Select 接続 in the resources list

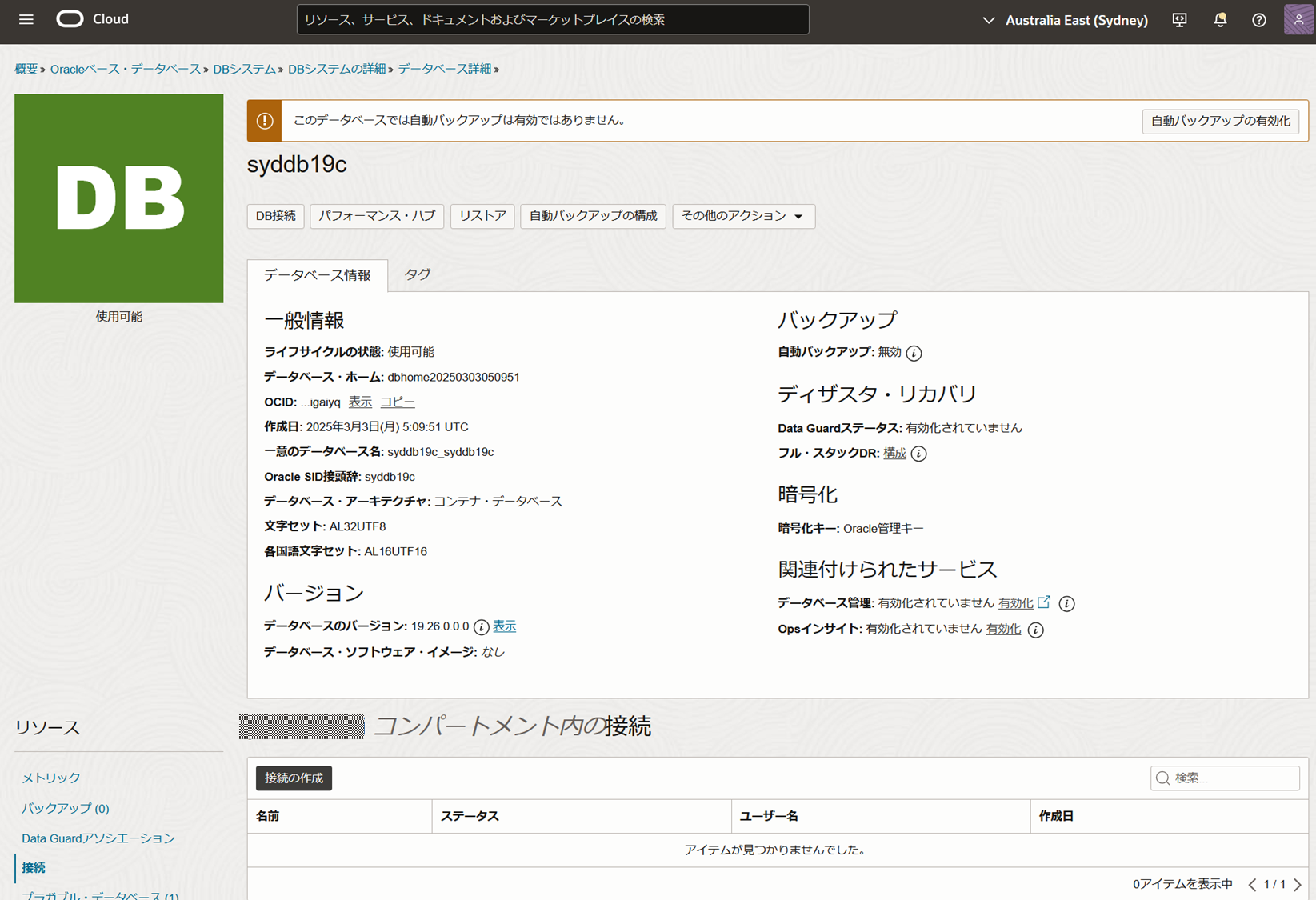[x=34, y=867]
